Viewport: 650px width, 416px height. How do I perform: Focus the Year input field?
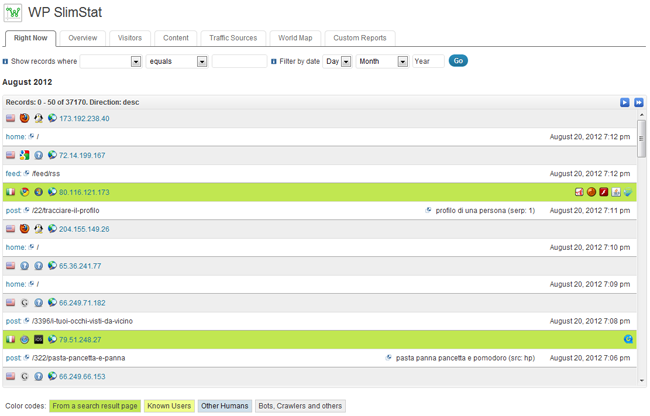click(x=428, y=61)
